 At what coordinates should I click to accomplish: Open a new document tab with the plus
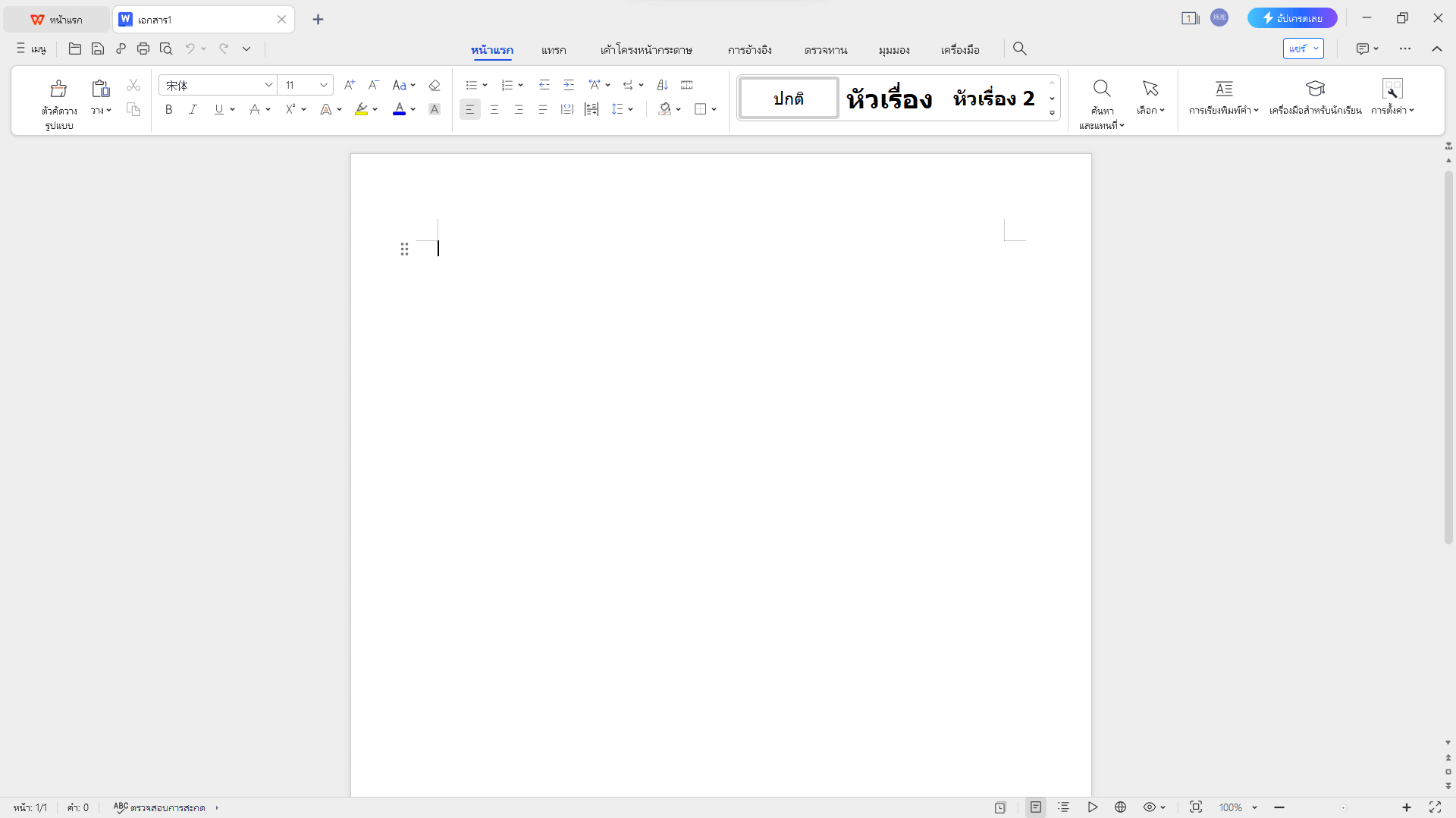tap(318, 19)
